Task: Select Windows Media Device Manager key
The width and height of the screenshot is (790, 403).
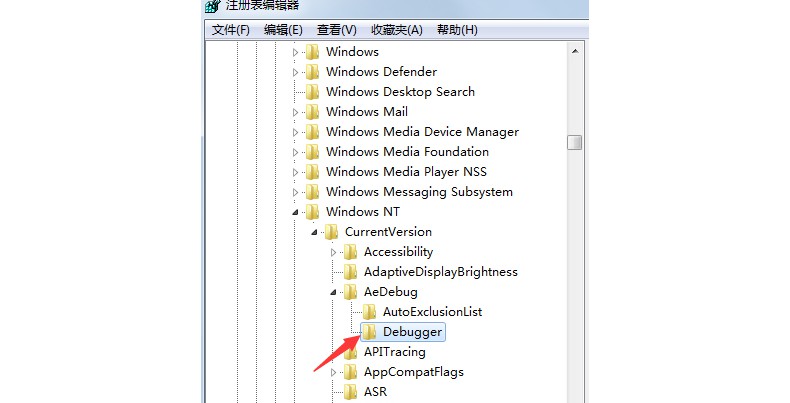Action: (422, 132)
